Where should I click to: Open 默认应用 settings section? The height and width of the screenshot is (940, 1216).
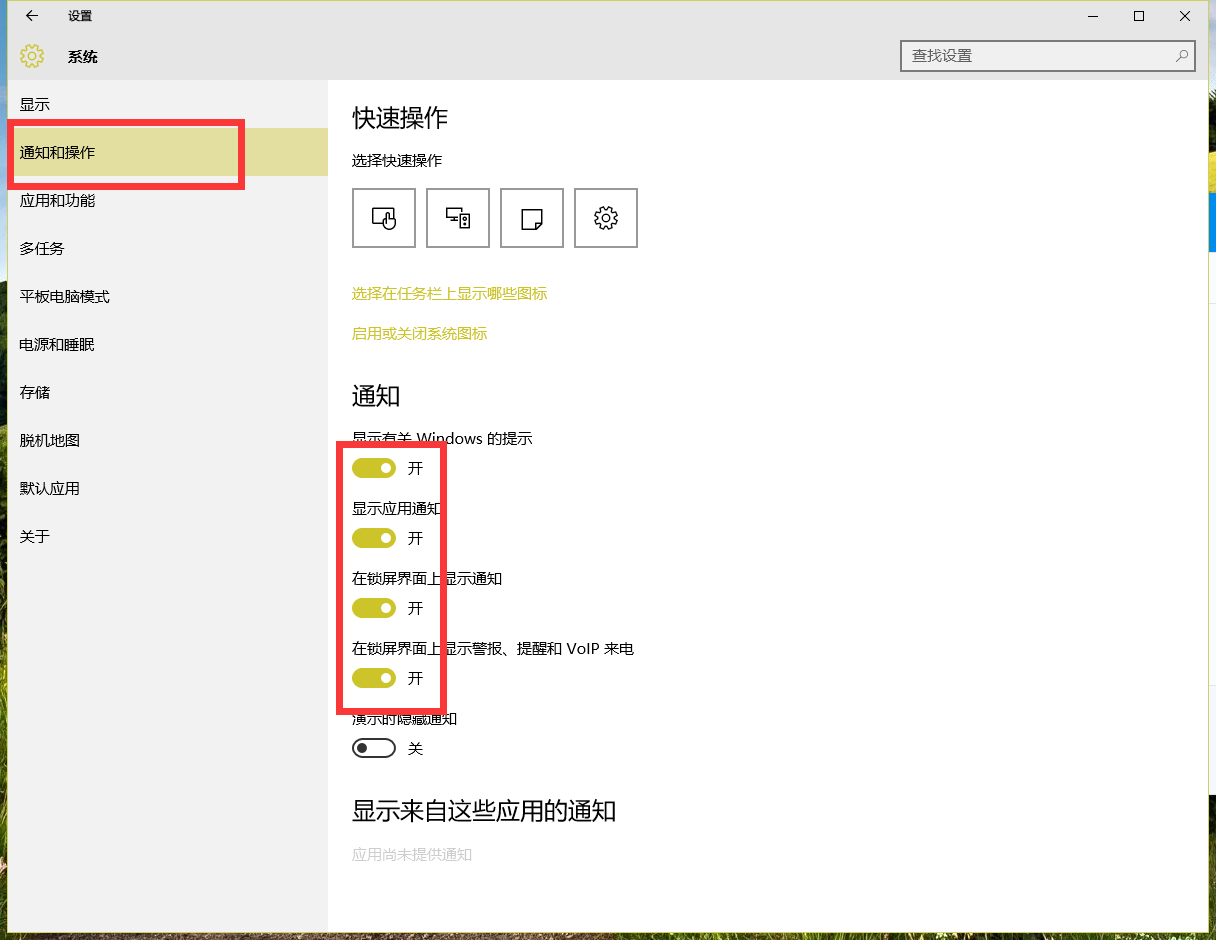[x=49, y=489]
